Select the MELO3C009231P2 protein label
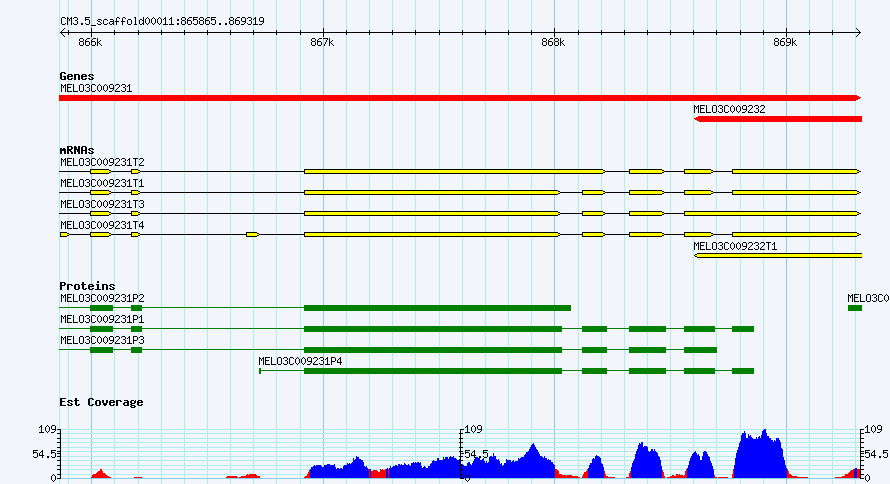 tap(102, 298)
